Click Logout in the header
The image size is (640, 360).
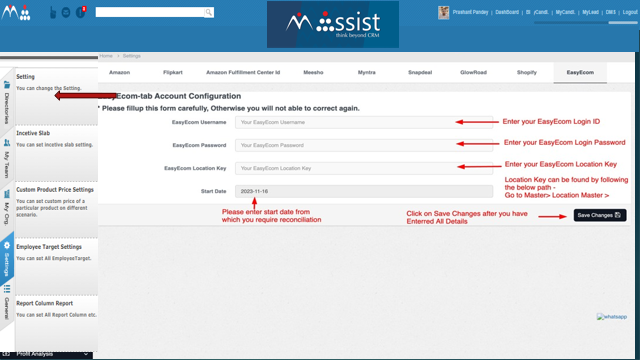tap(630, 12)
